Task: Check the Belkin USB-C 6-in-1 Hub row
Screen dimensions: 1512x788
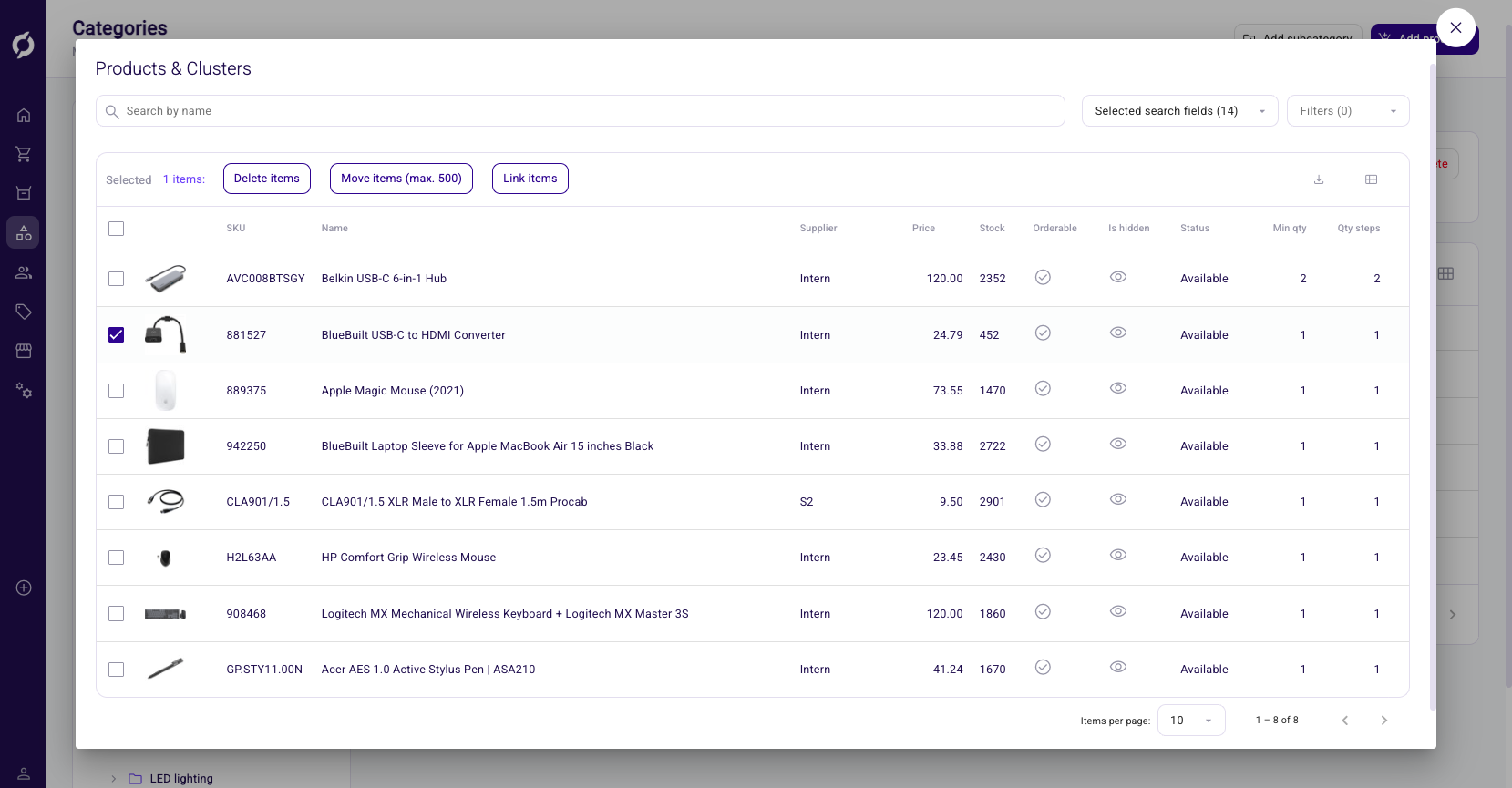Action: click(x=116, y=279)
